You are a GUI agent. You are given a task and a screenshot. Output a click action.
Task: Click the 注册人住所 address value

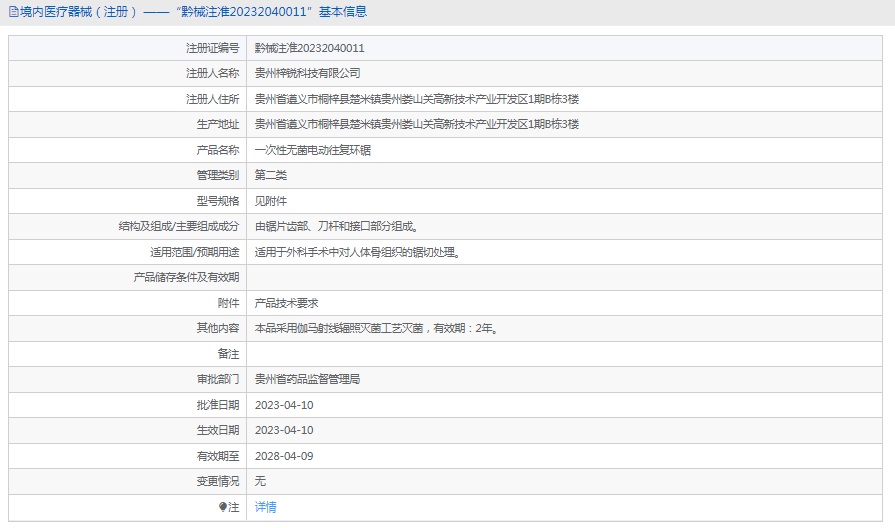(x=417, y=99)
